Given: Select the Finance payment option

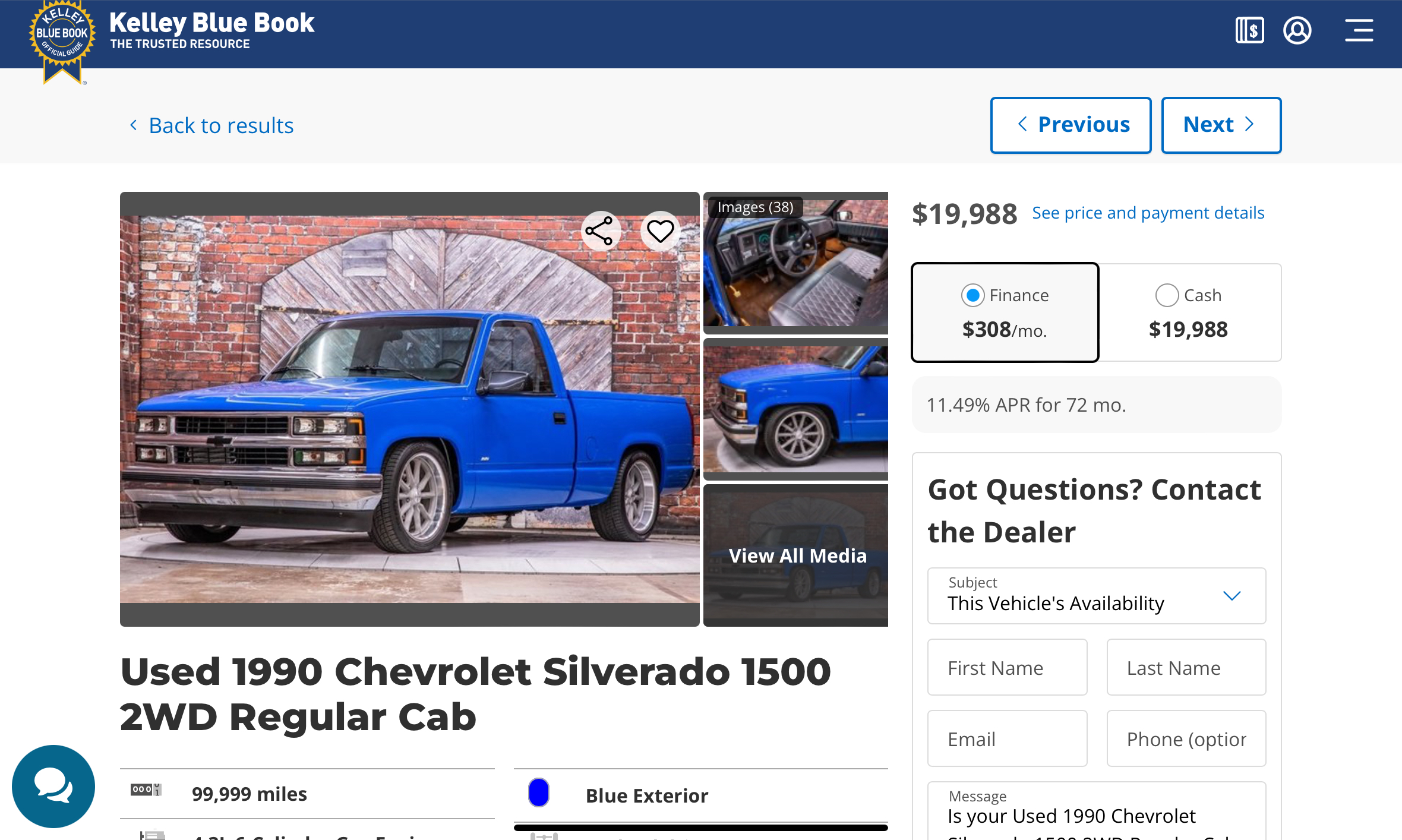Looking at the screenshot, I should click(1005, 312).
